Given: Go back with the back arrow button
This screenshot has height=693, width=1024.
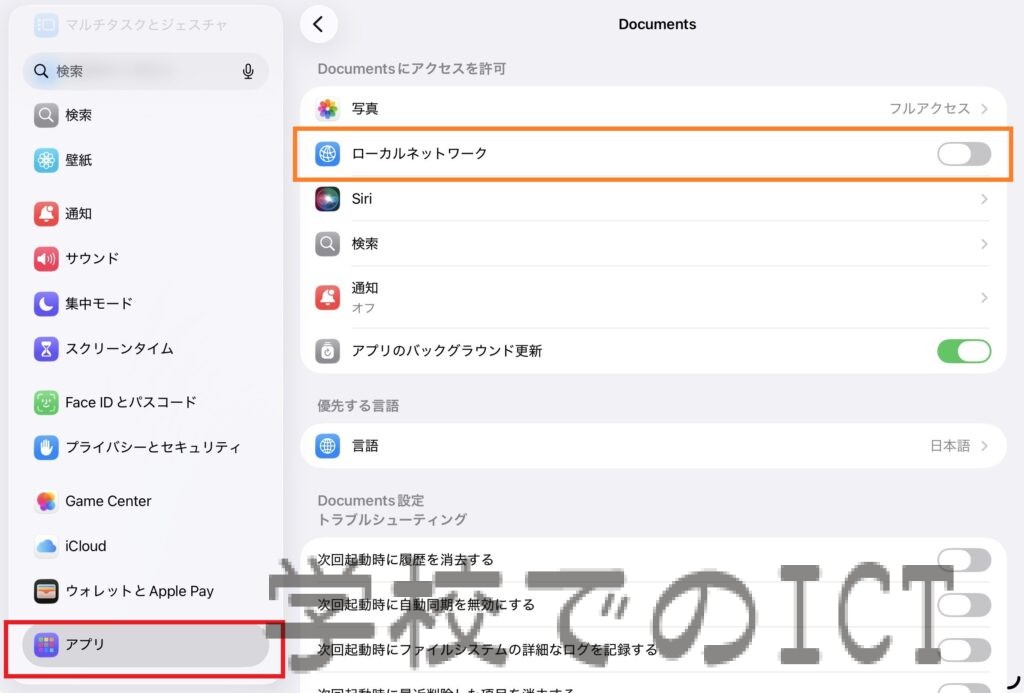Looking at the screenshot, I should (x=318, y=25).
